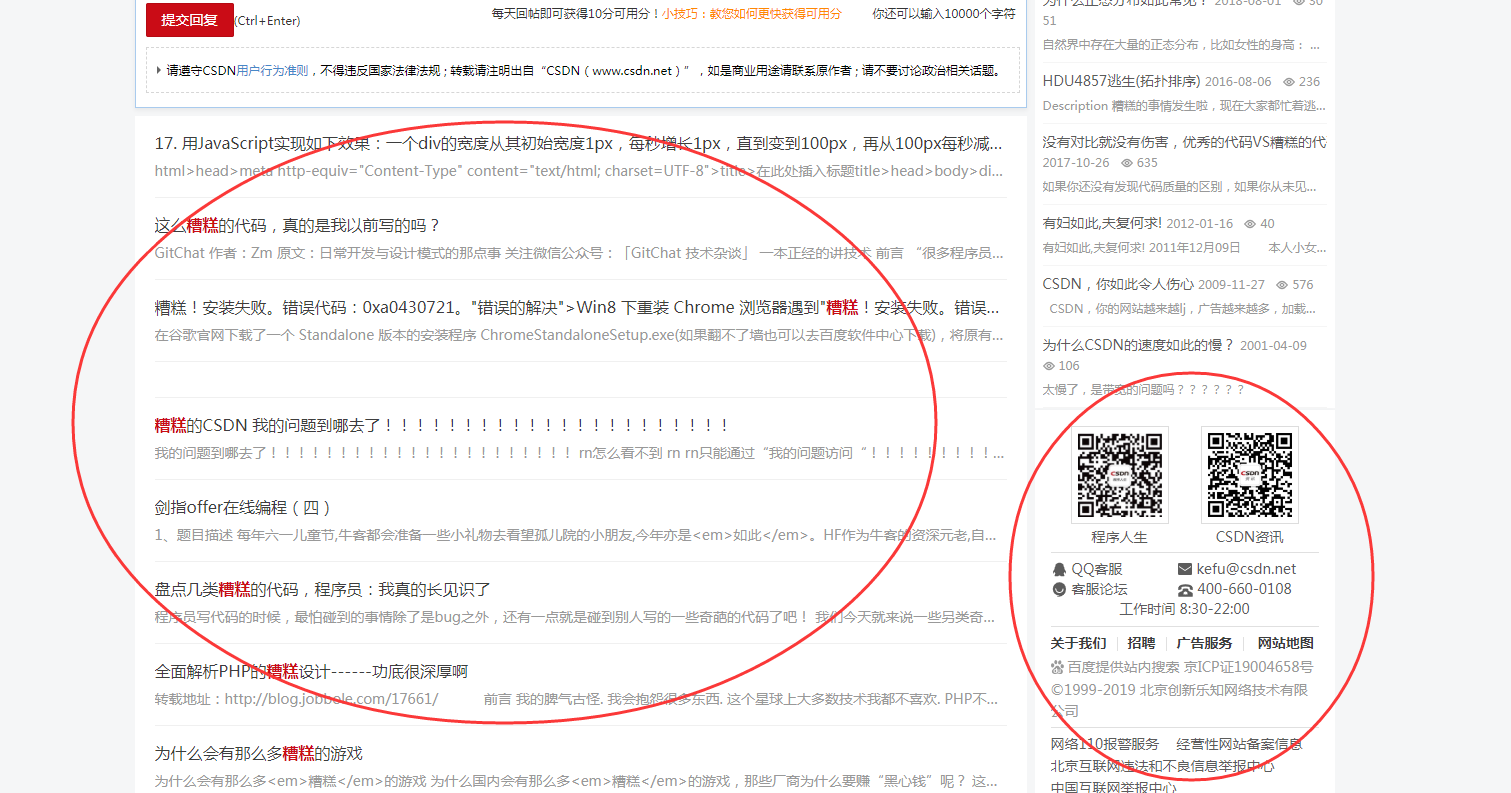
Task: Open sidebar article 为什么CSDN的速度如此的慢？
Action: click(x=1139, y=345)
